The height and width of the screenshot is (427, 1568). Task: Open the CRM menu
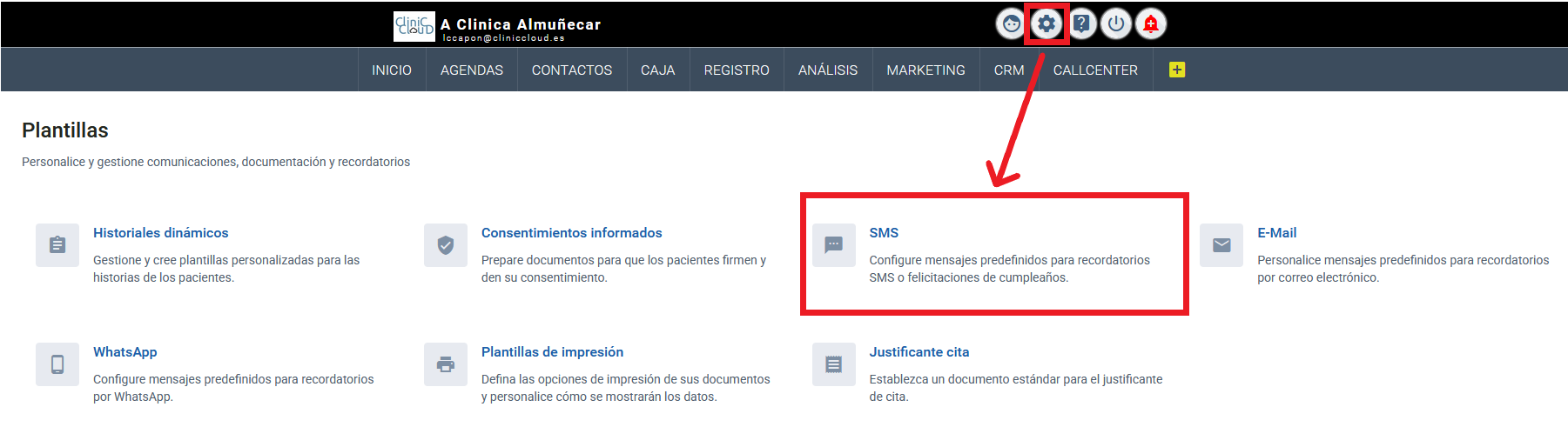click(1009, 70)
